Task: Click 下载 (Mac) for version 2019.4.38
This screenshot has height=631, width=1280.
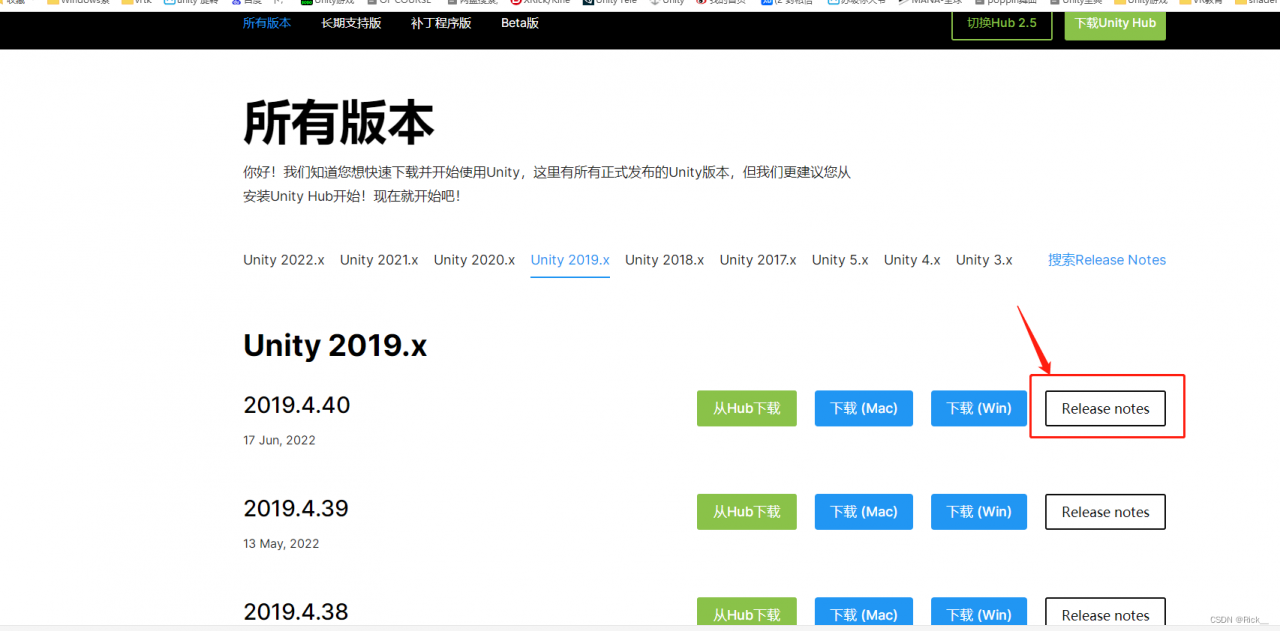Action: coord(864,614)
